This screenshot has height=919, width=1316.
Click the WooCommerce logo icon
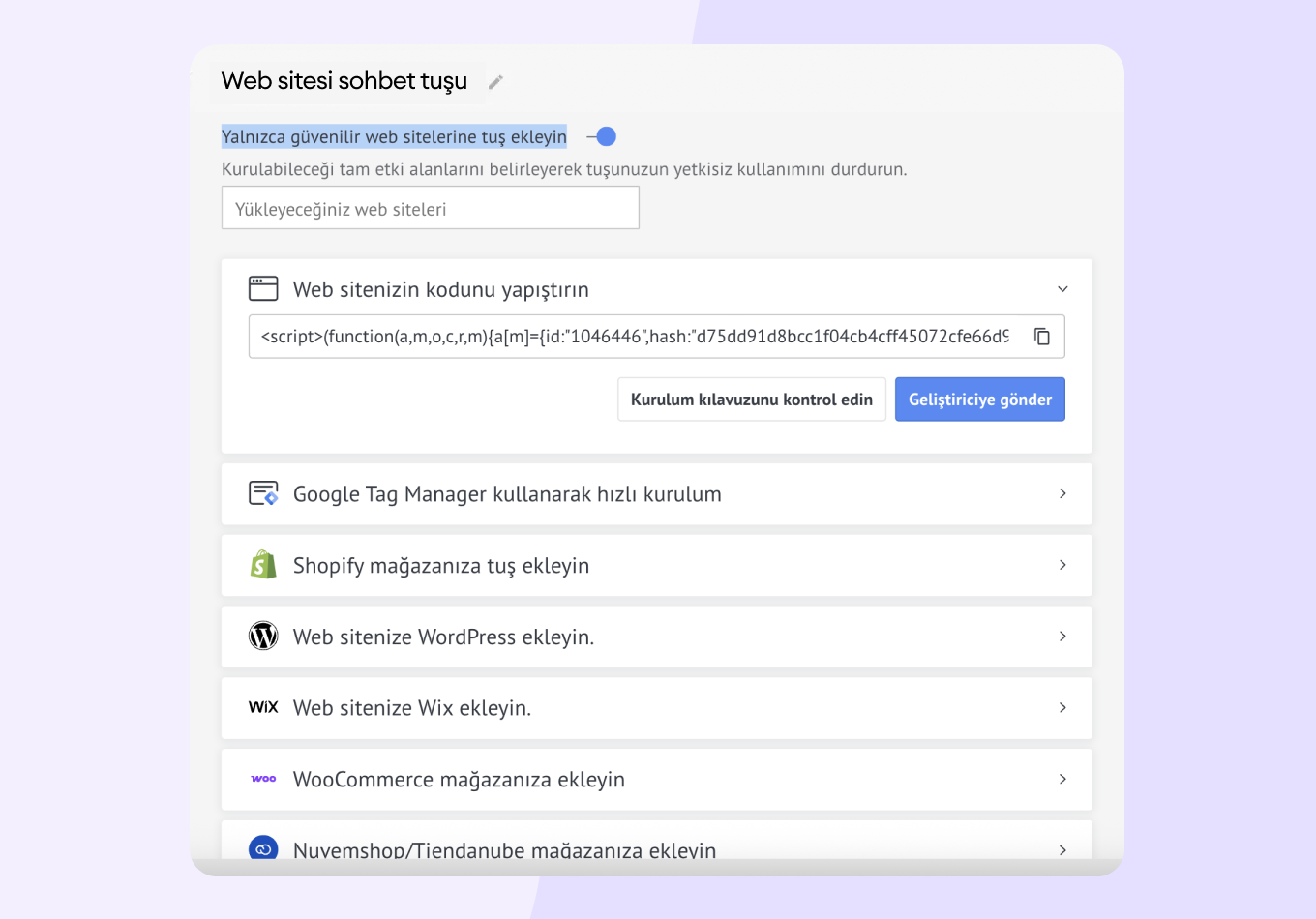point(263,779)
